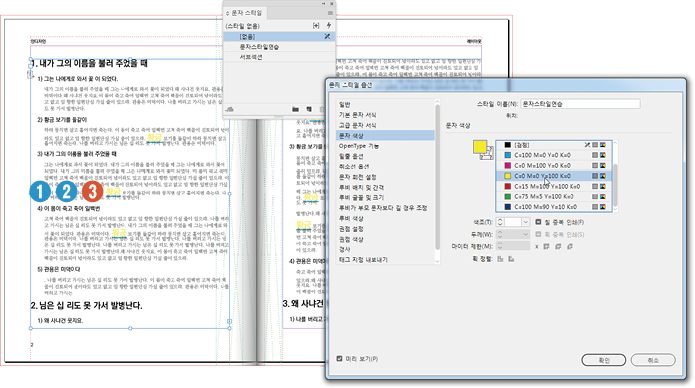Select 고급 문자 서식 category
The width and height of the screenshot is (695, 388).
385,125
